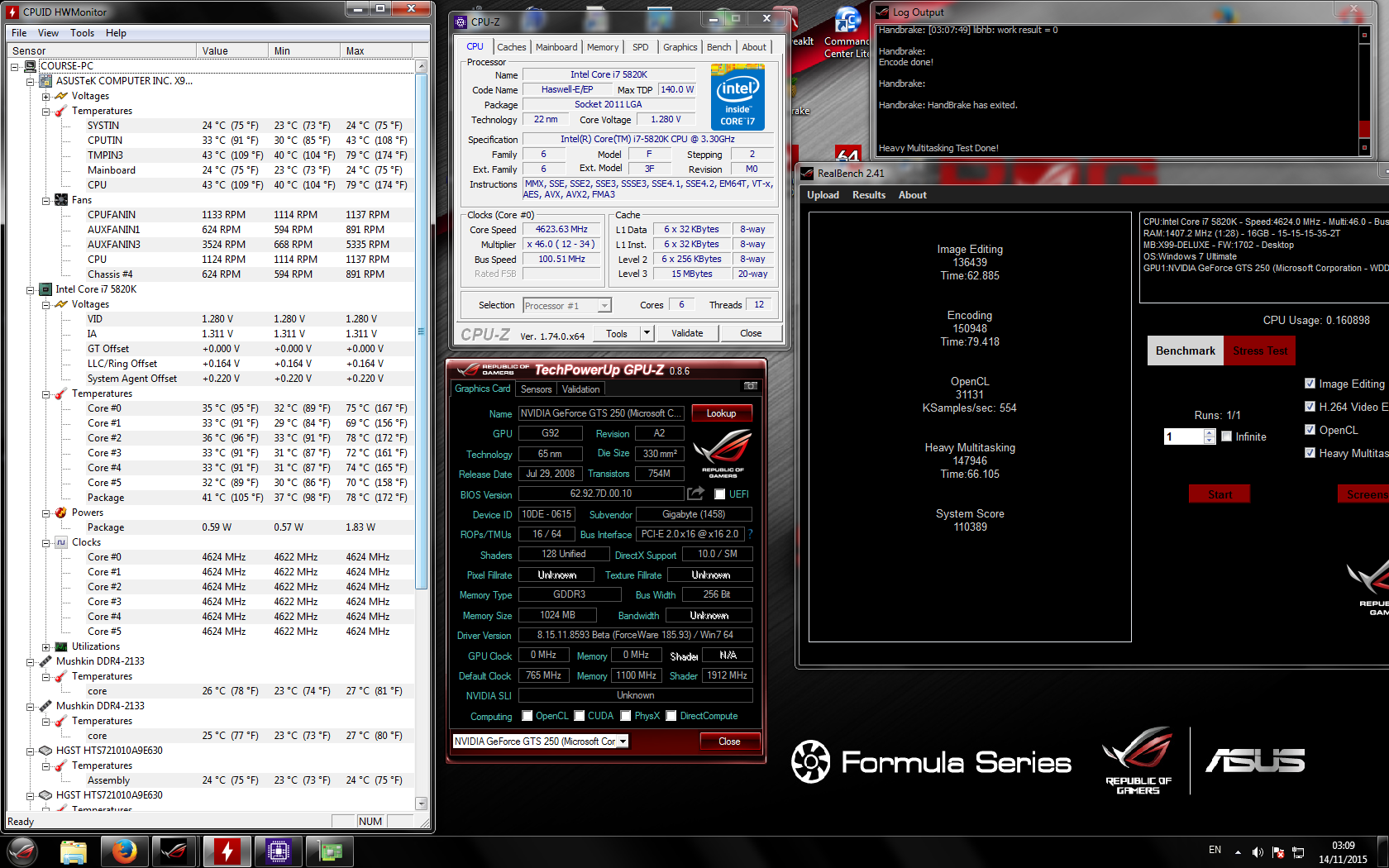Switch to the Mainboard tab in CPU-Z
The width and height of the screenshot is (1389, 868).
[x=556, y=47]
